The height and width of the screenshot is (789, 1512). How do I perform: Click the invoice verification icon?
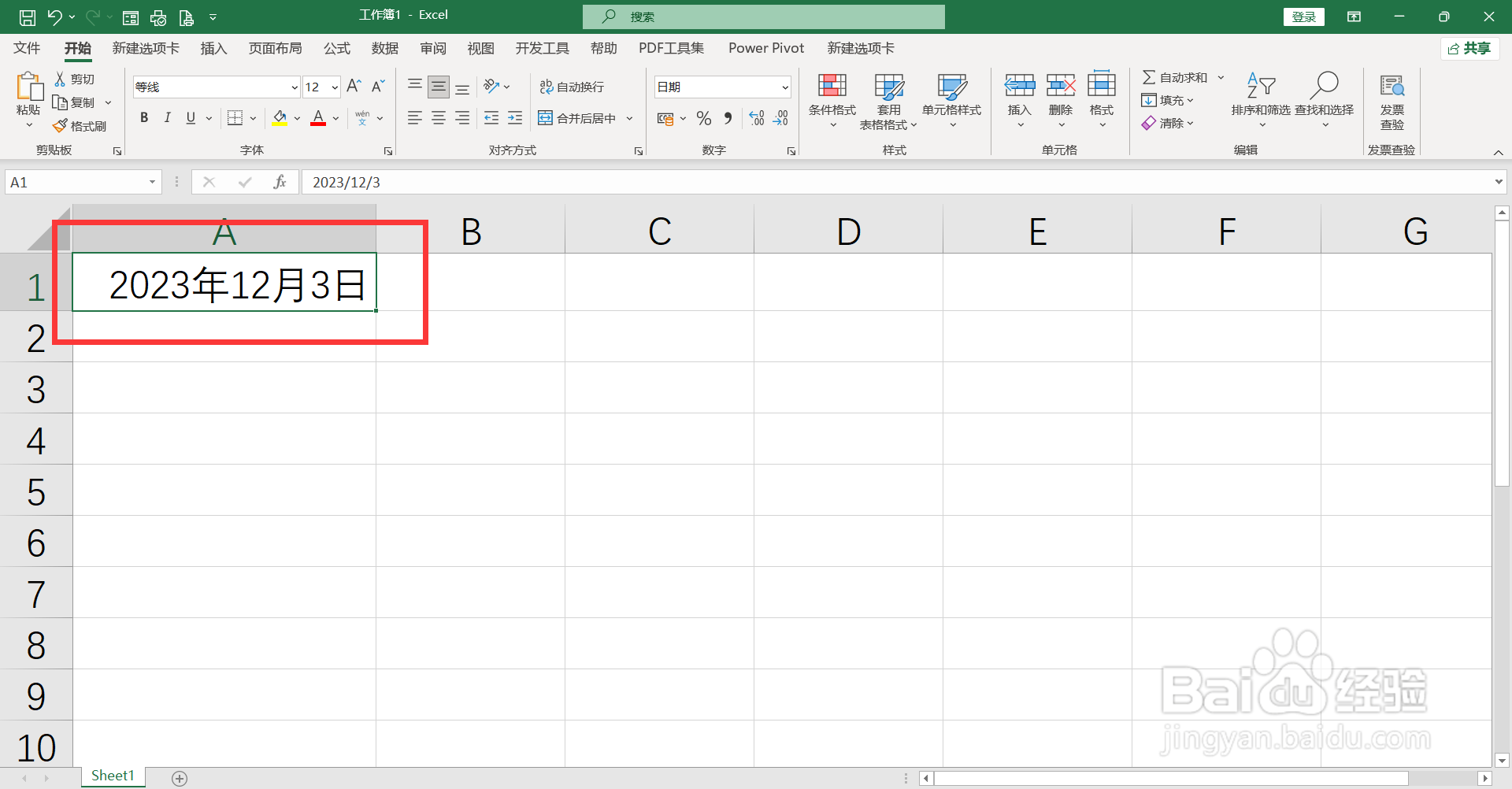(x=1392, y=85)
